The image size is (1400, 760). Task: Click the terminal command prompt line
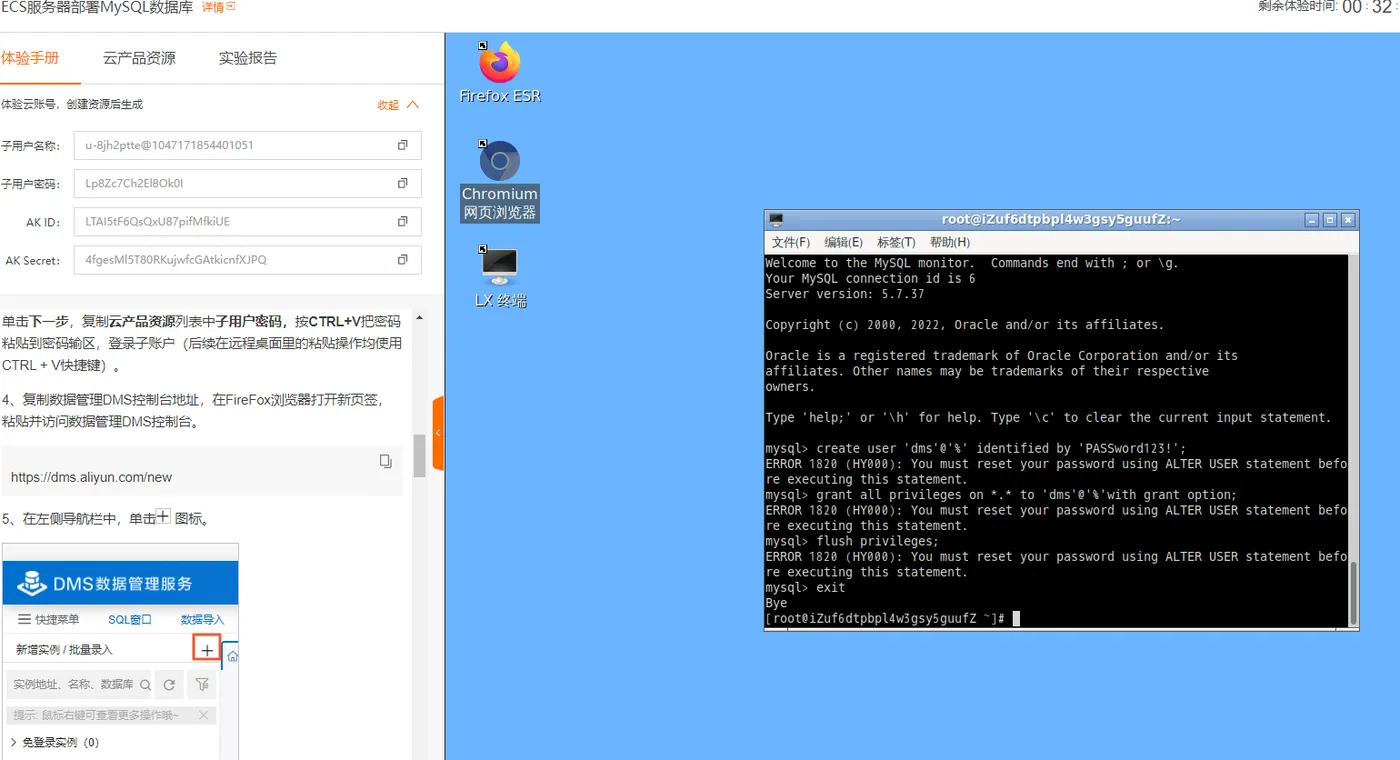click(x=892, y=619)
